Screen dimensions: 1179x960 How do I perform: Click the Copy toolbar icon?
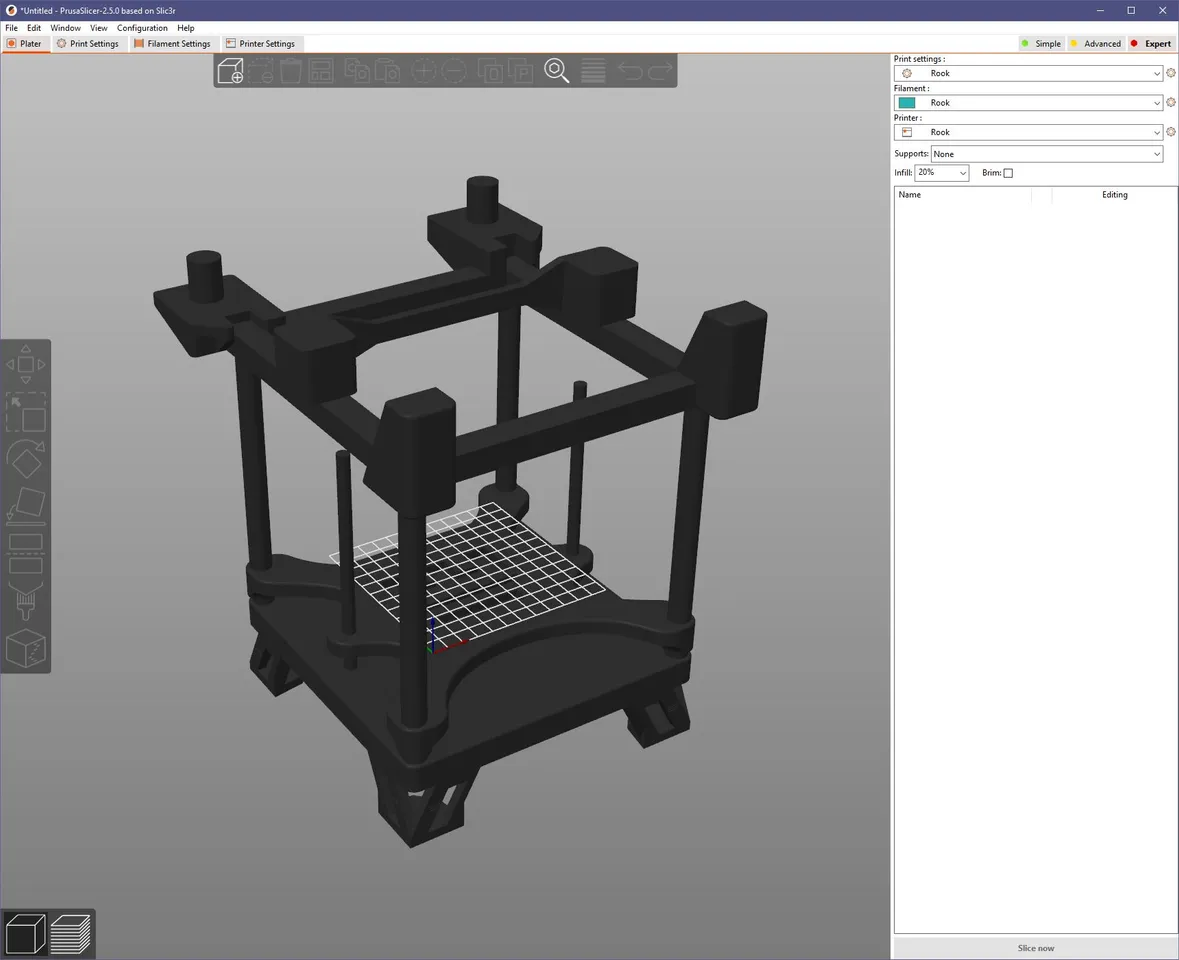pyautogui.click(x=356, y=71)
